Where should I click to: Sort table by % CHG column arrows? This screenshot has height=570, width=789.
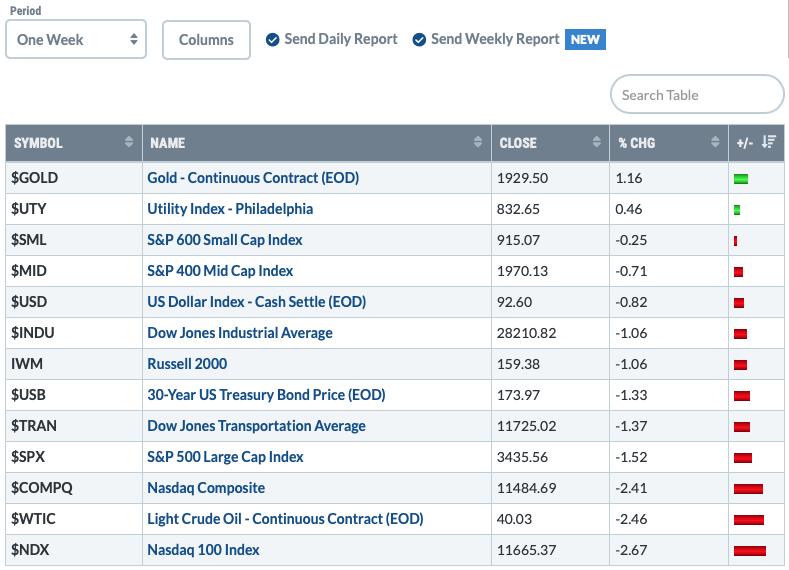(x=715, y=142)
